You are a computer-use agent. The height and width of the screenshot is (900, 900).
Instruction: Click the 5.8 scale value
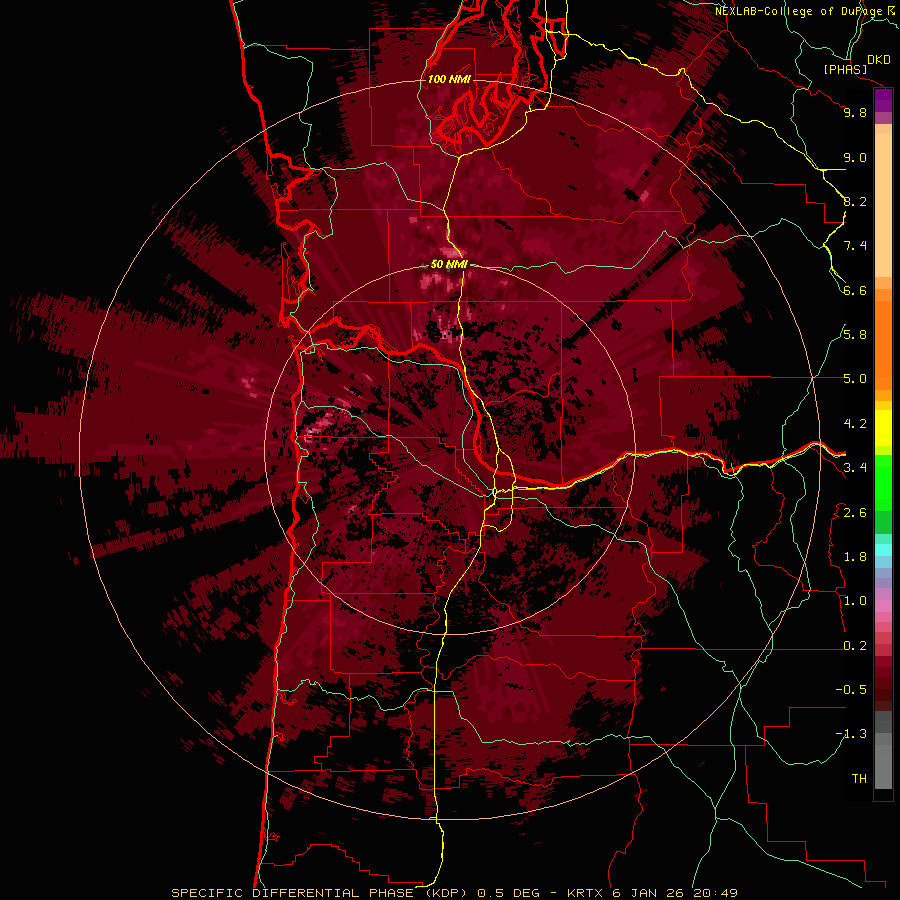click(x=855, y=335)
